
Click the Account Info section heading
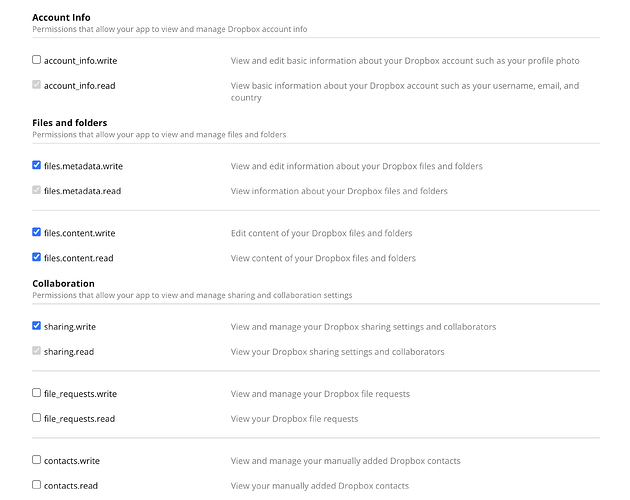(x=61, y=18)
